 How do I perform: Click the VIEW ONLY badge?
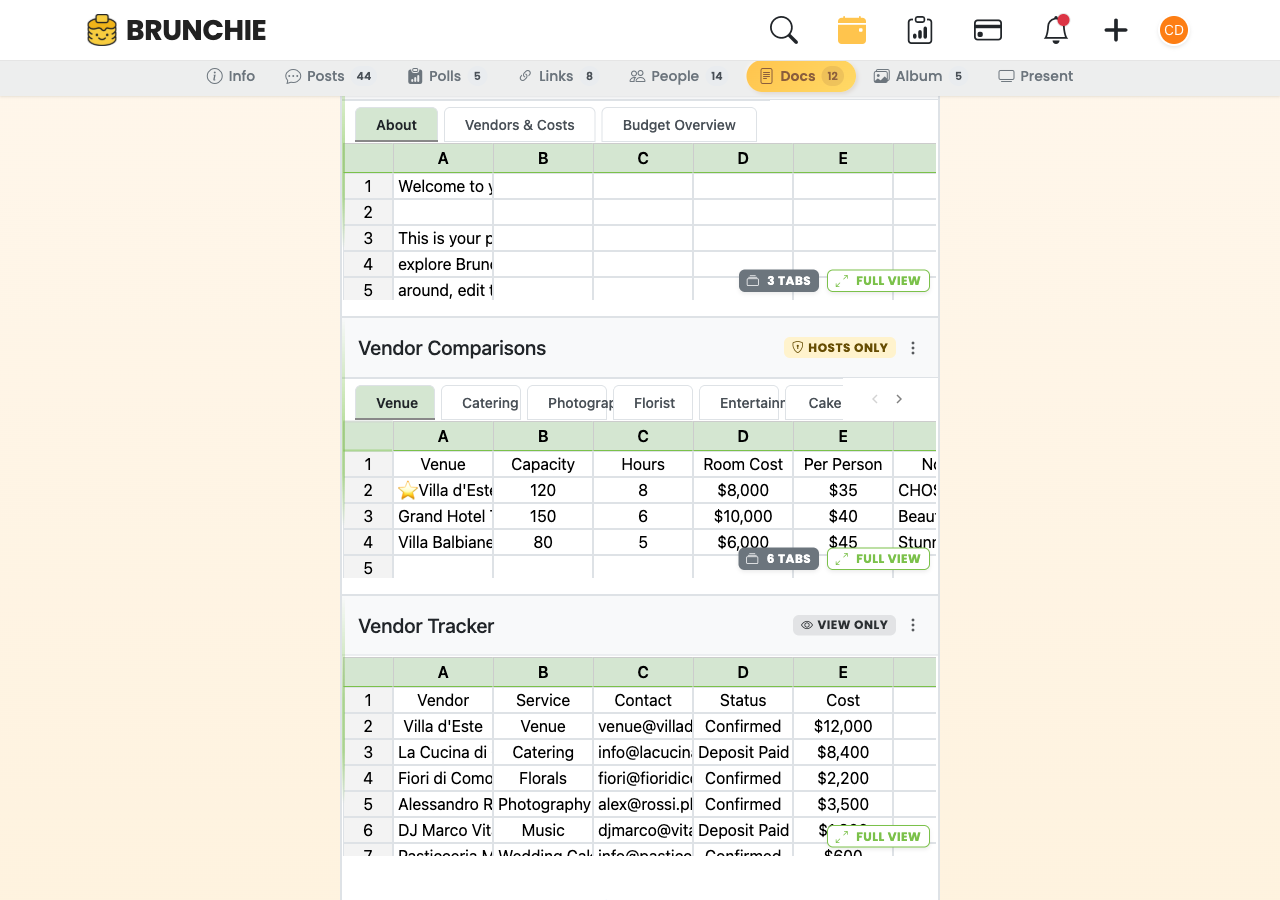844,625
